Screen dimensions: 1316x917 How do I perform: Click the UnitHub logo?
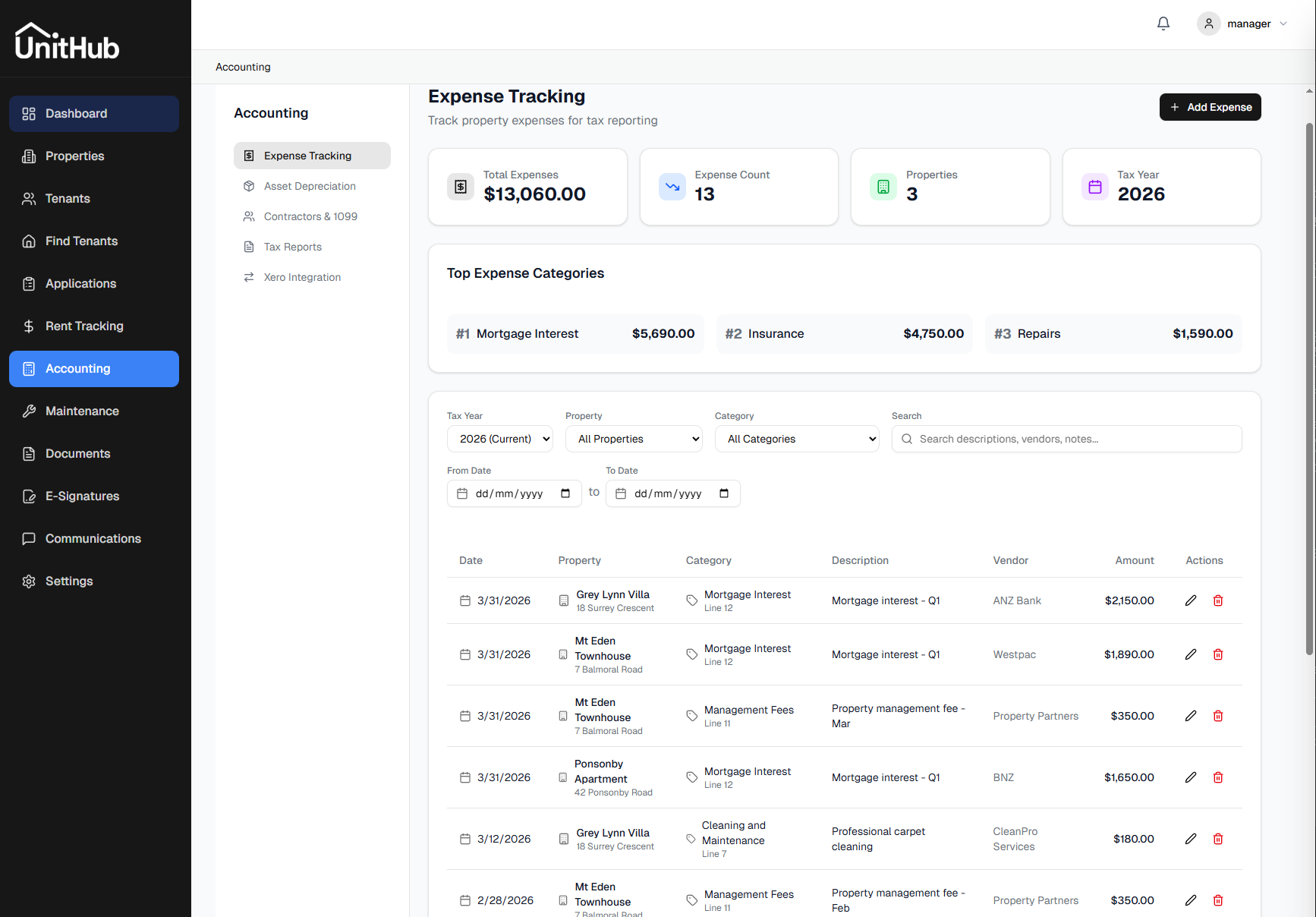click(x=68, y=41)
